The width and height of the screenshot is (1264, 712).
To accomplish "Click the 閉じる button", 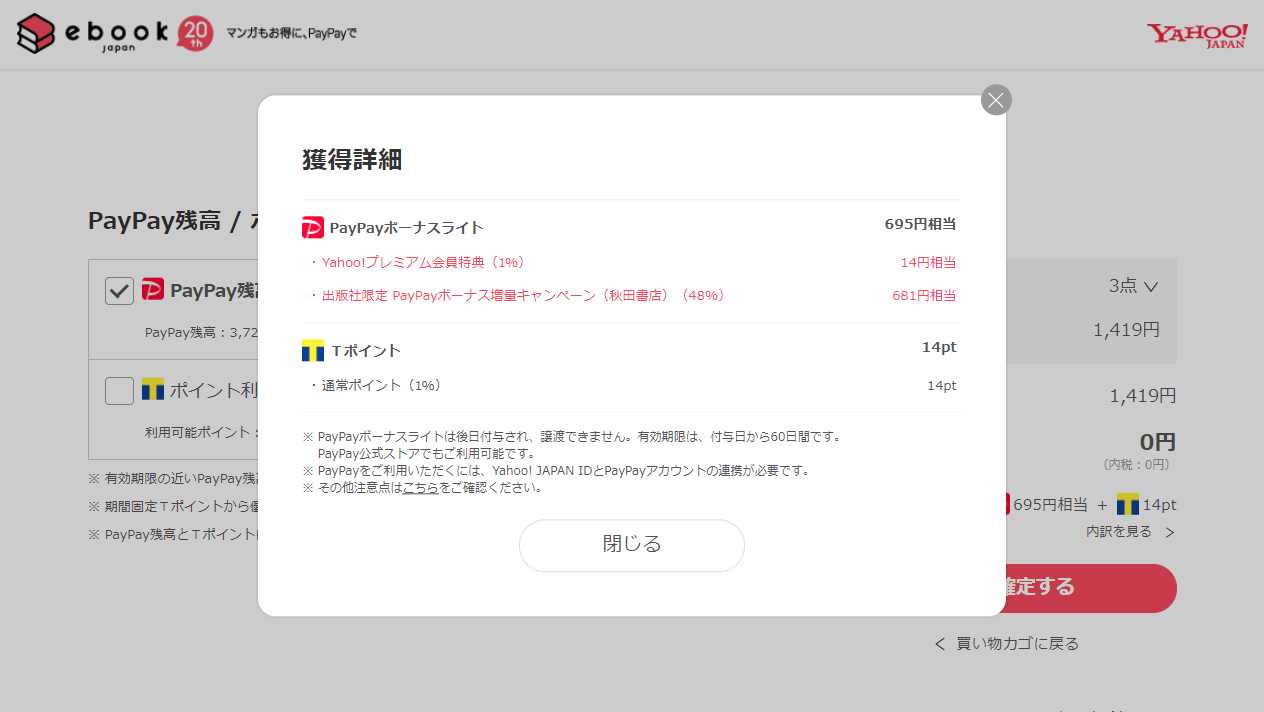I will pyautogui.click(x=632, y=545).
